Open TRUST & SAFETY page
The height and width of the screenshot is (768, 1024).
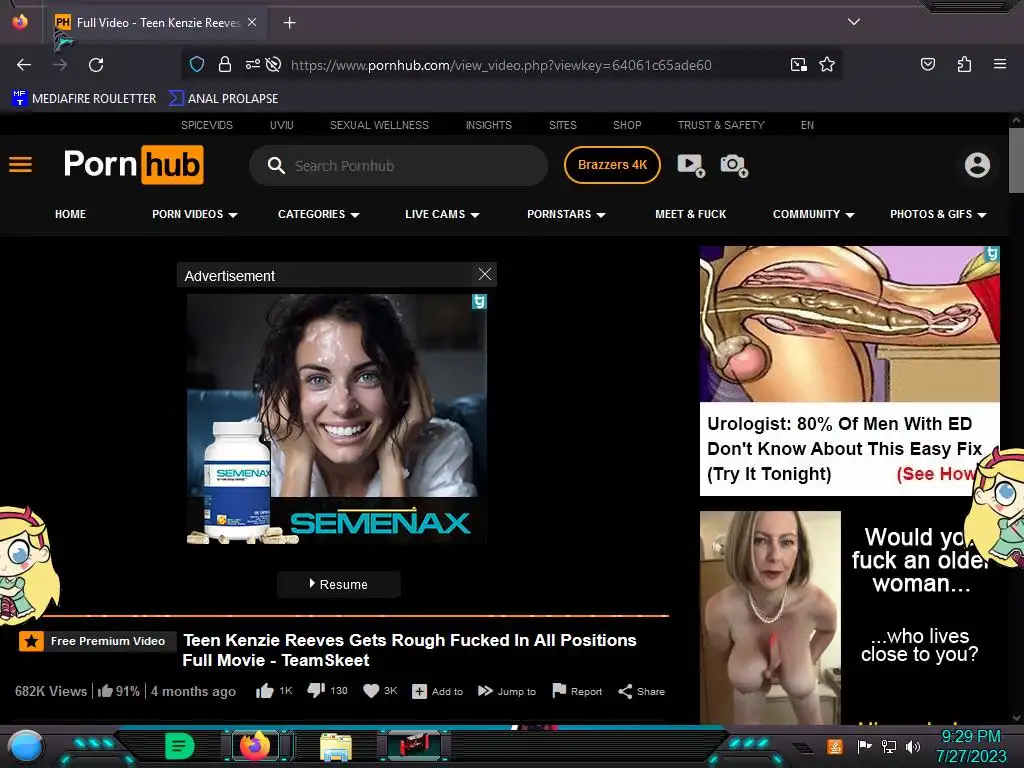(720, 125)
